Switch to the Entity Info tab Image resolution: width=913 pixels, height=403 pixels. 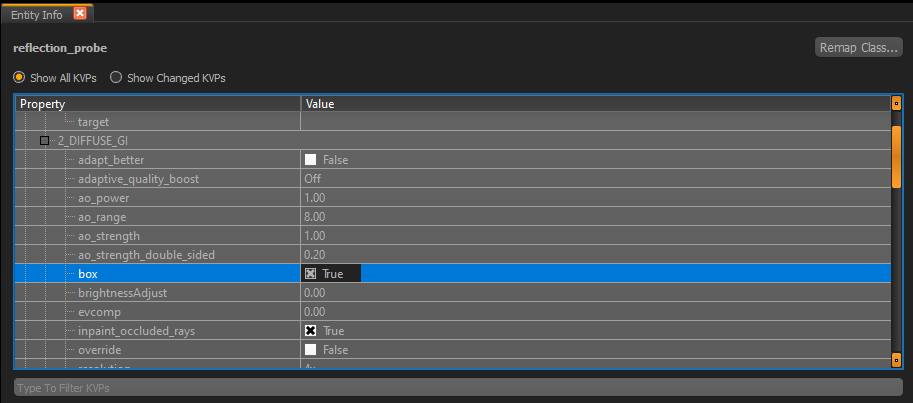click(36, 15)
